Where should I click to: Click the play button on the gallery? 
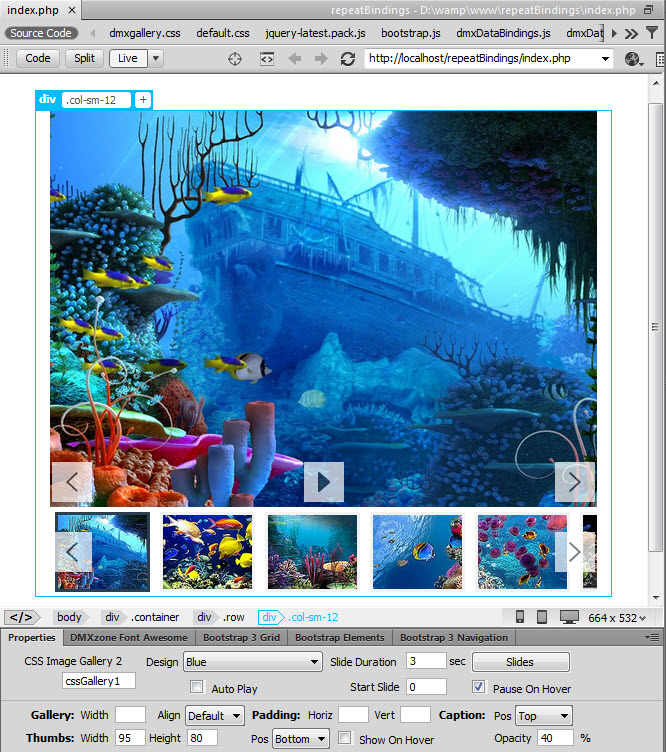[324, 482]
